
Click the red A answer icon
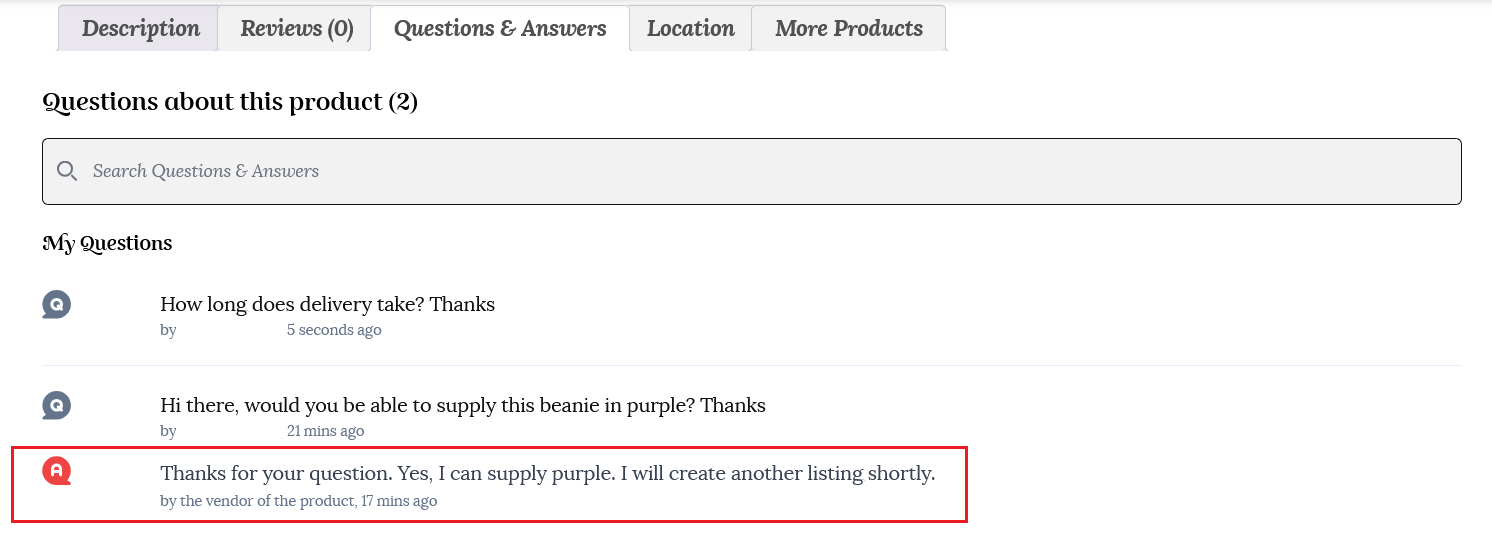pyautogui.click(x=56, y=470)
